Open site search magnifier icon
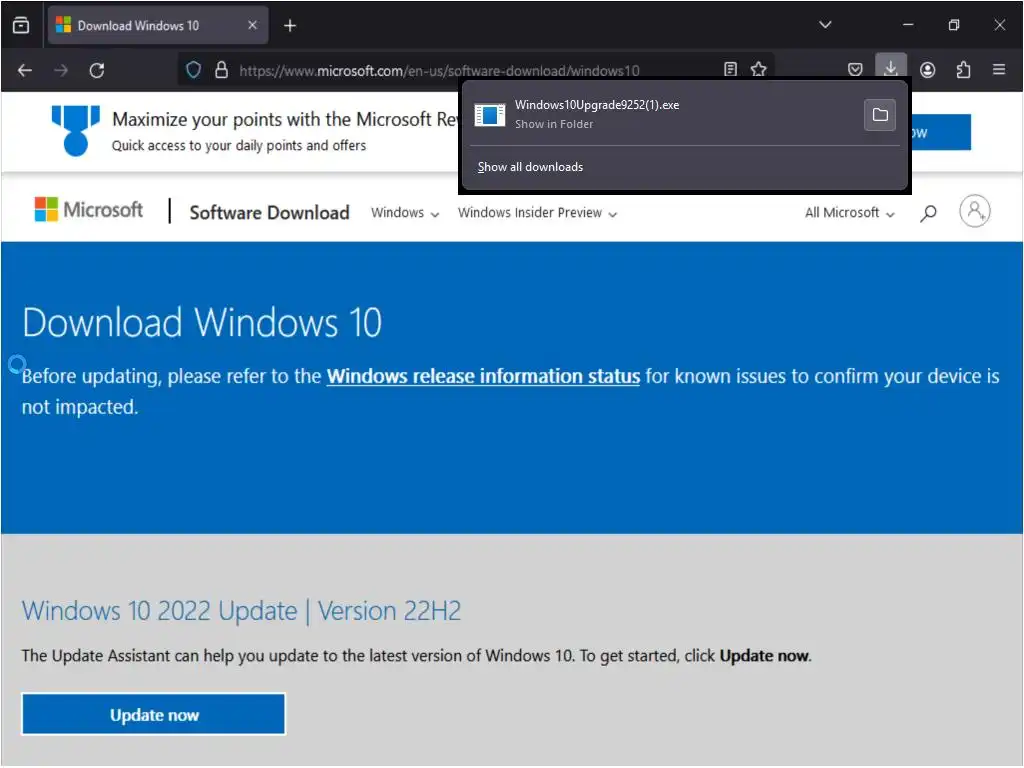Screen dimensions: 1024x768 point(928,213)
